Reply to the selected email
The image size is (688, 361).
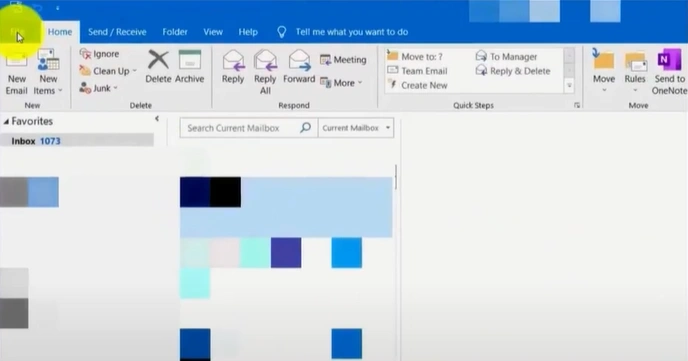(233, 67)
